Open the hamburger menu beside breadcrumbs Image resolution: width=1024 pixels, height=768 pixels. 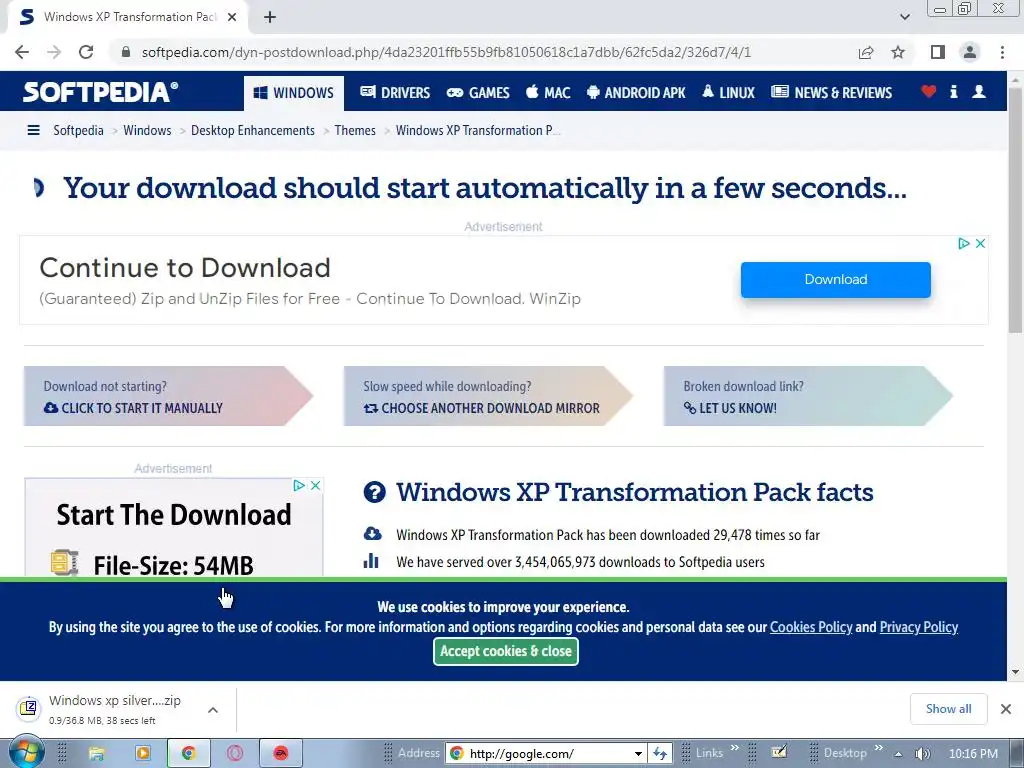pyautogui.click(x=33, y=131)
